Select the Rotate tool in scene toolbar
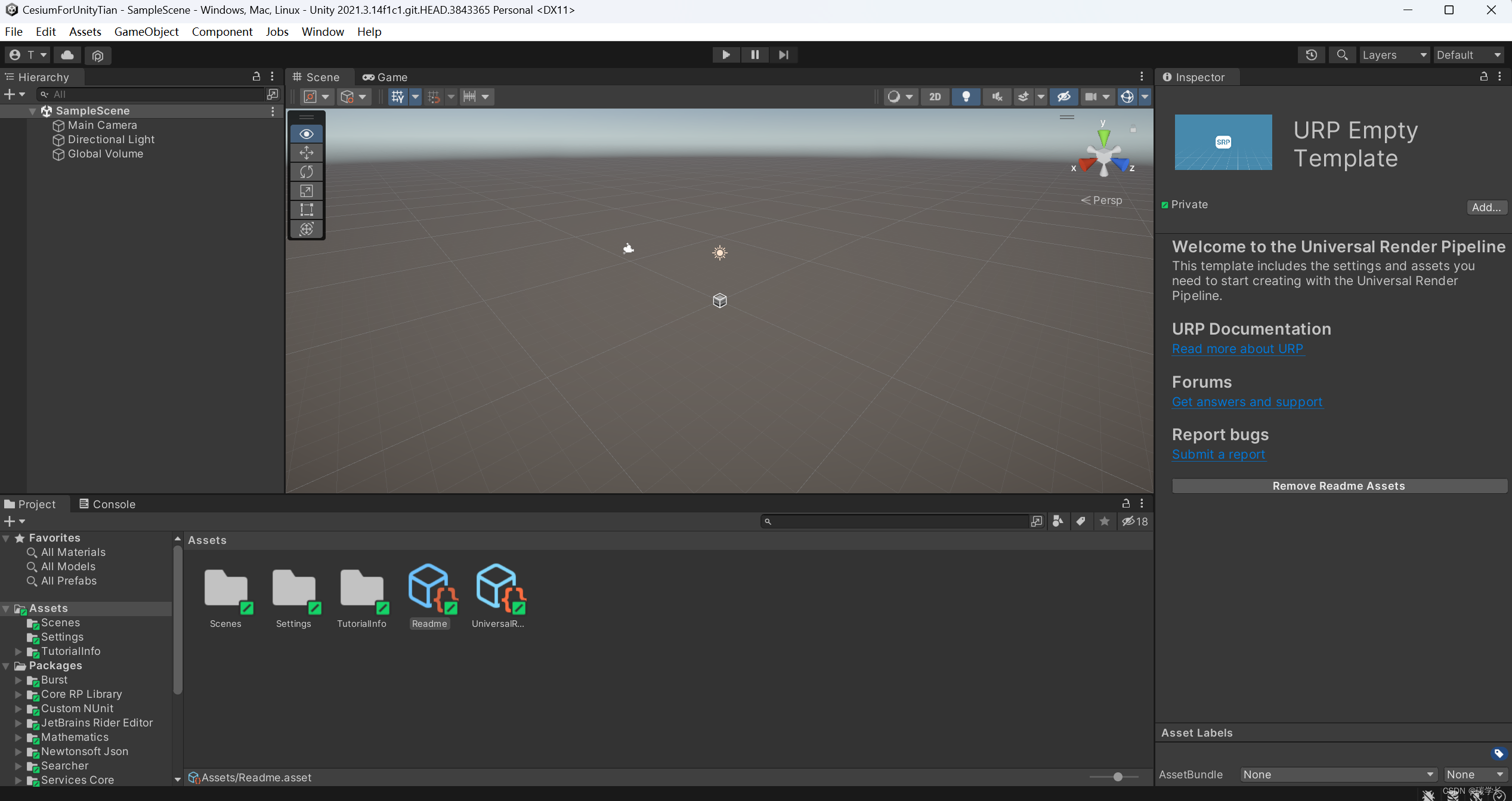 (x=307, y=172)
